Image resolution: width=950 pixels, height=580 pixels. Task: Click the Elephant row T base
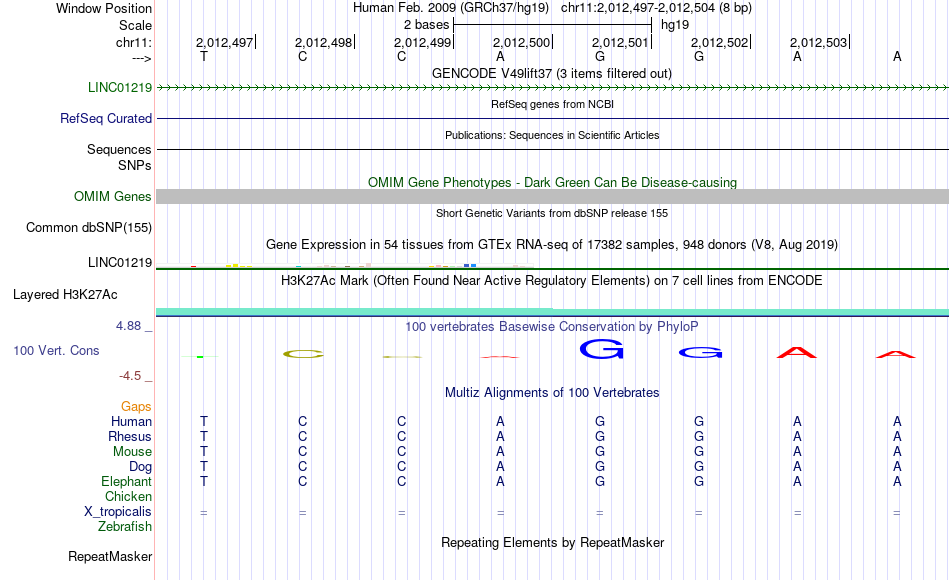(x=204, y=481)
